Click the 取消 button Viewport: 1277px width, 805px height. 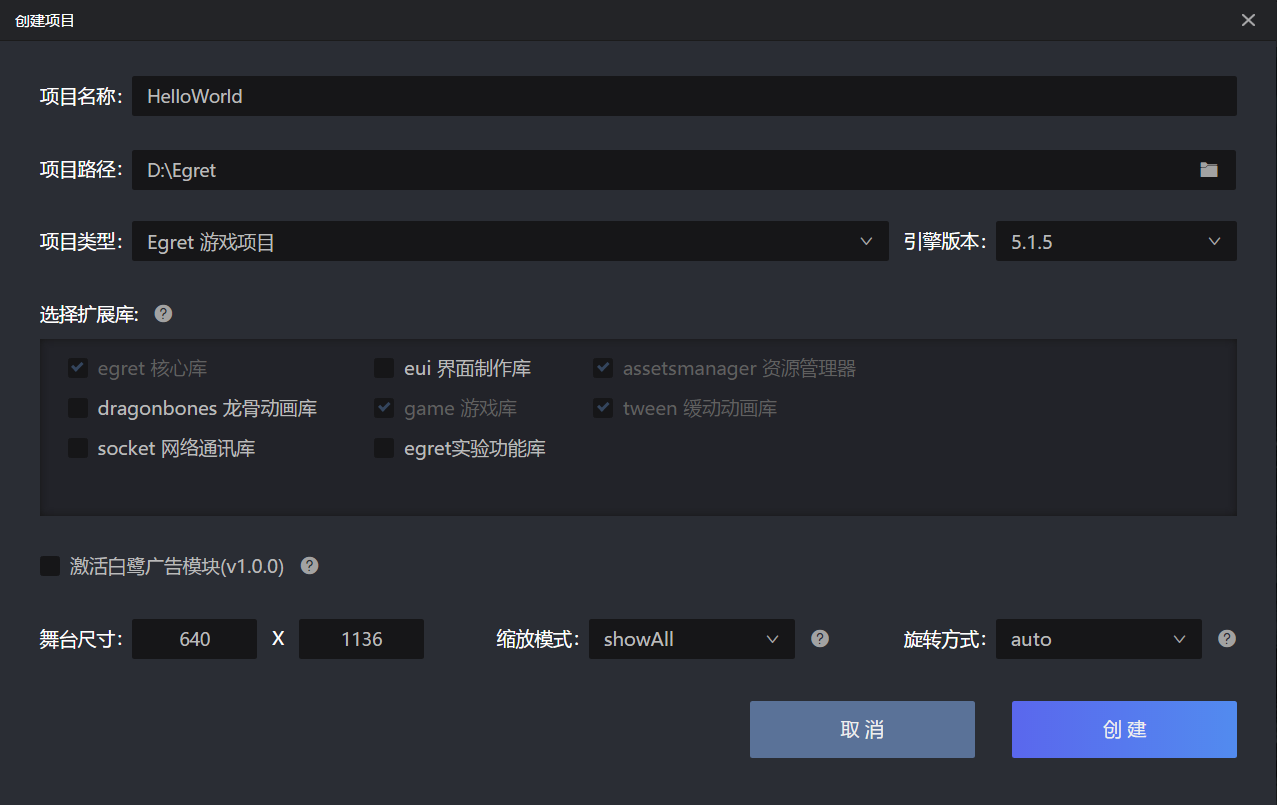click(x=862, y=729)
